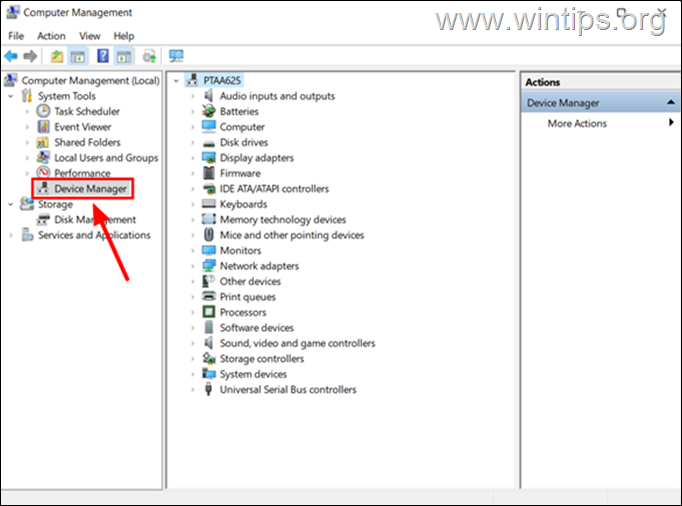Click the Disk Management icon
Screen dimensions: 682x506
point(43,220)
